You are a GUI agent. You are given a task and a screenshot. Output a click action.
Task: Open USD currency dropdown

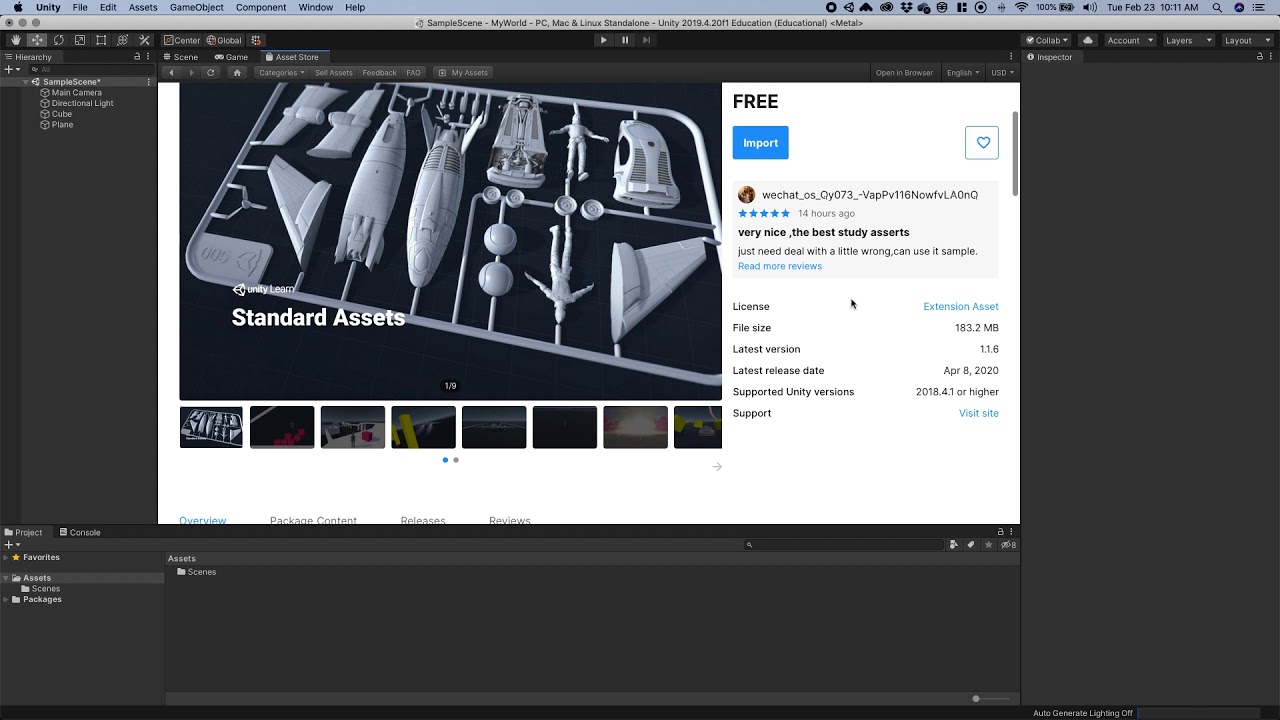[x=1002, y=72]
